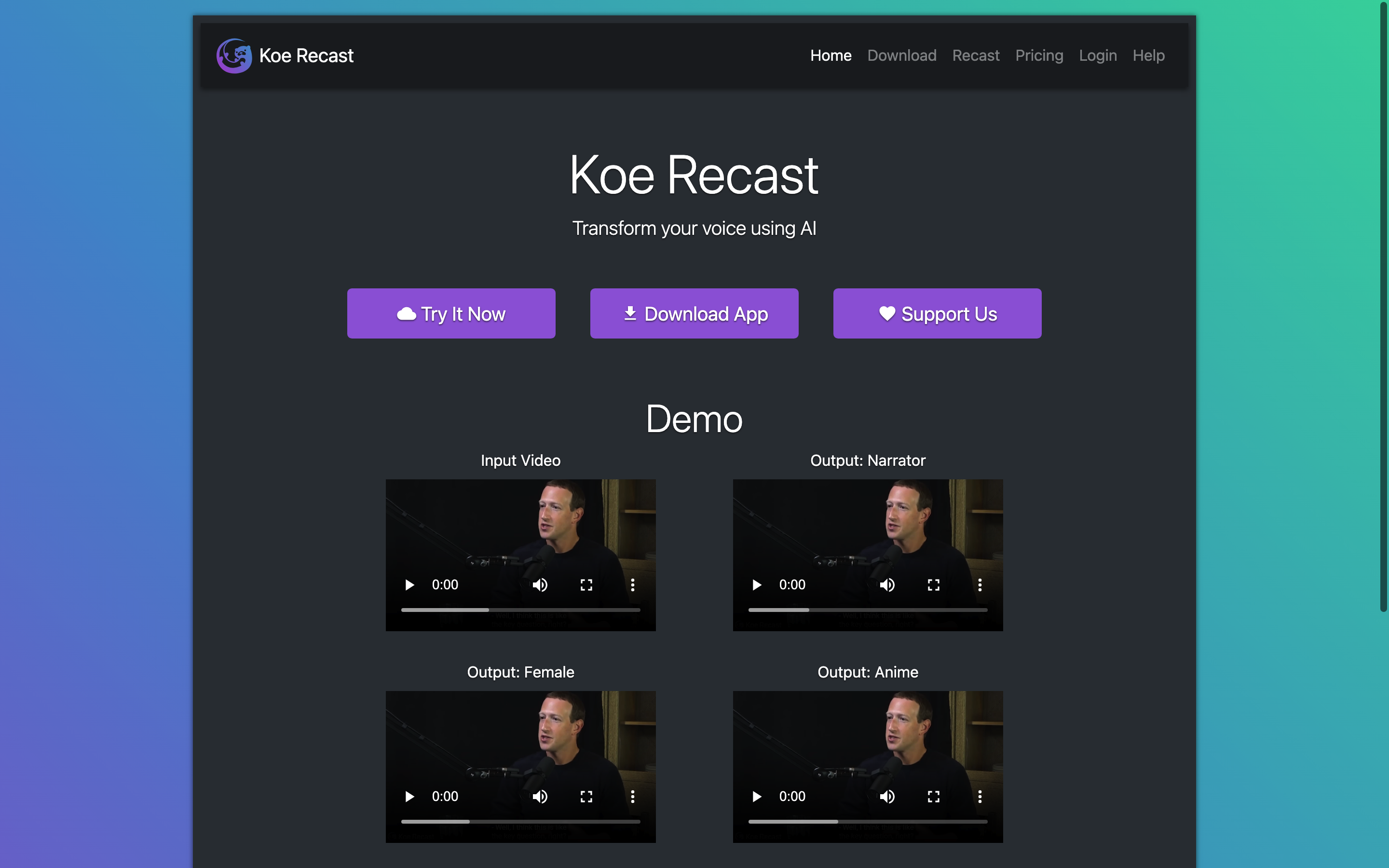This screenshot has width=1389, height=868.
Task: Open the Help nav item
Action: (x=1148, y=55)
